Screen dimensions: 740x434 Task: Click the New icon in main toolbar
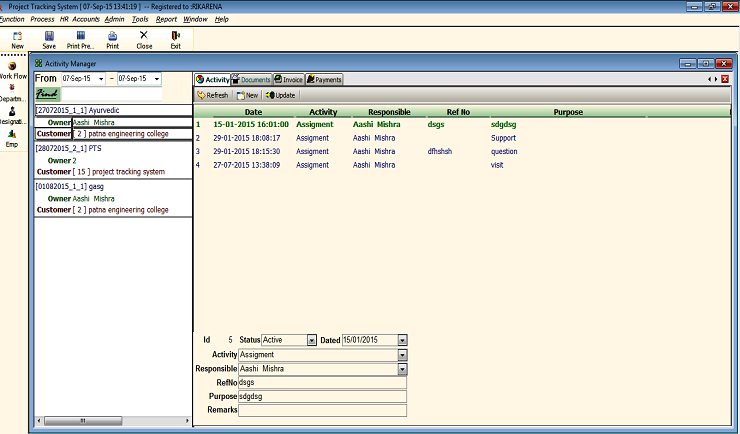coord(17,39)
